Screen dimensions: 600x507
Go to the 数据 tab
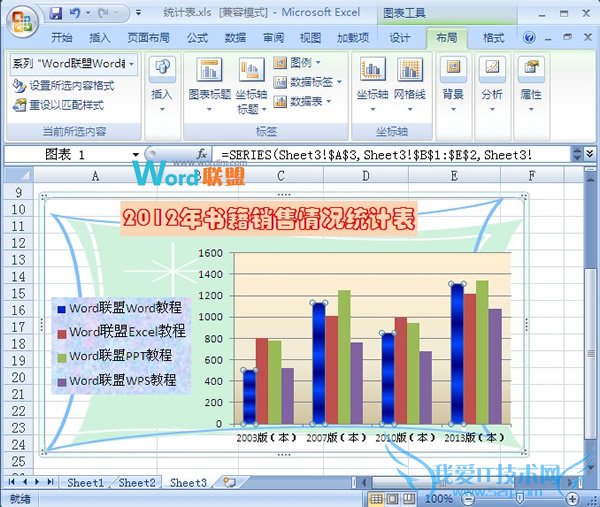coord(235,37)
